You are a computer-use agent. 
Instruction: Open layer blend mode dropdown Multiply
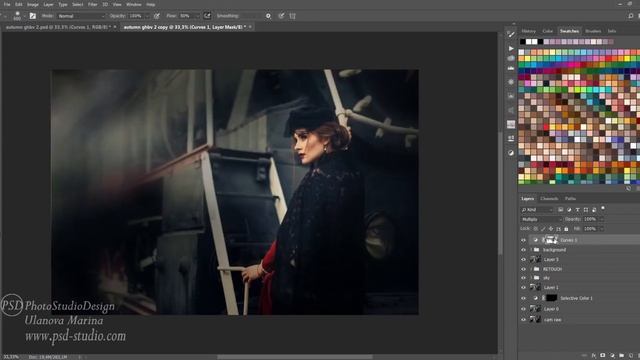[541, 219]
